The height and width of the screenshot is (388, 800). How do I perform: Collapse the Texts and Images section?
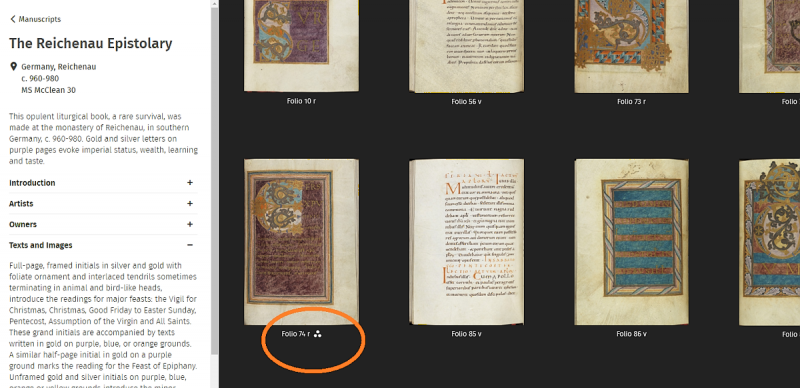click(103, 246)
